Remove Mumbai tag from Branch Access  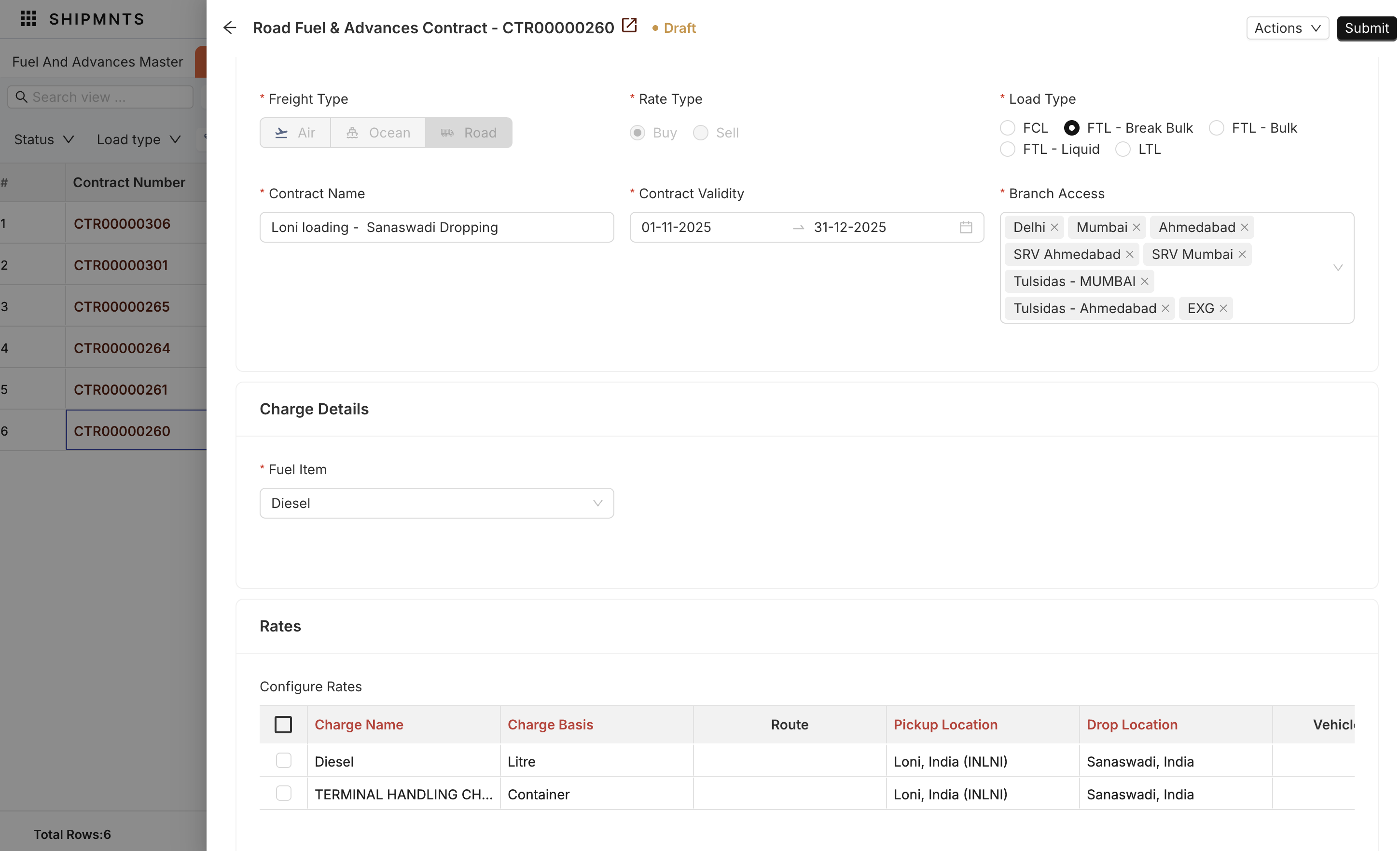[1137, 227]
